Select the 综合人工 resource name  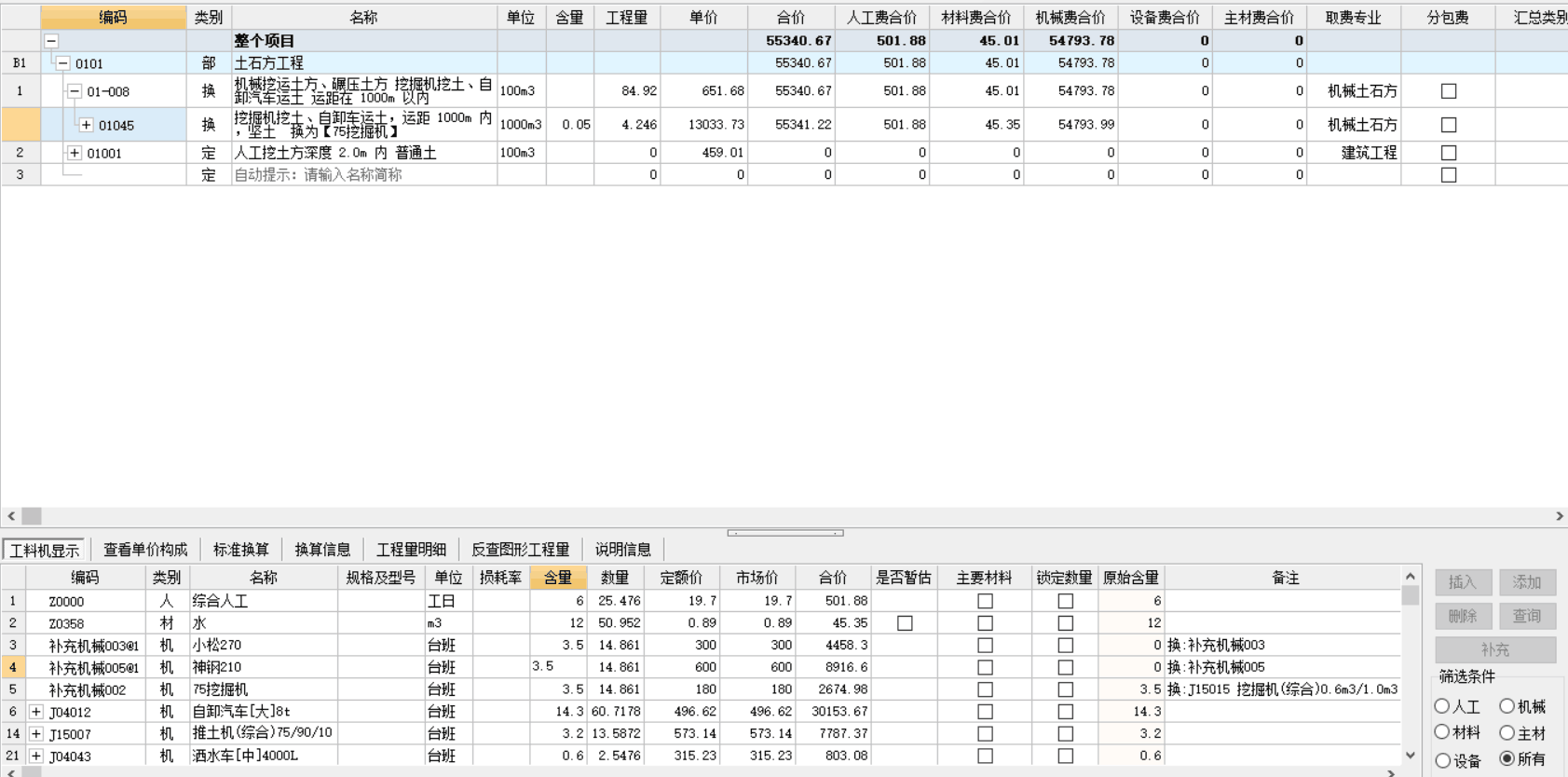point(264,602)
